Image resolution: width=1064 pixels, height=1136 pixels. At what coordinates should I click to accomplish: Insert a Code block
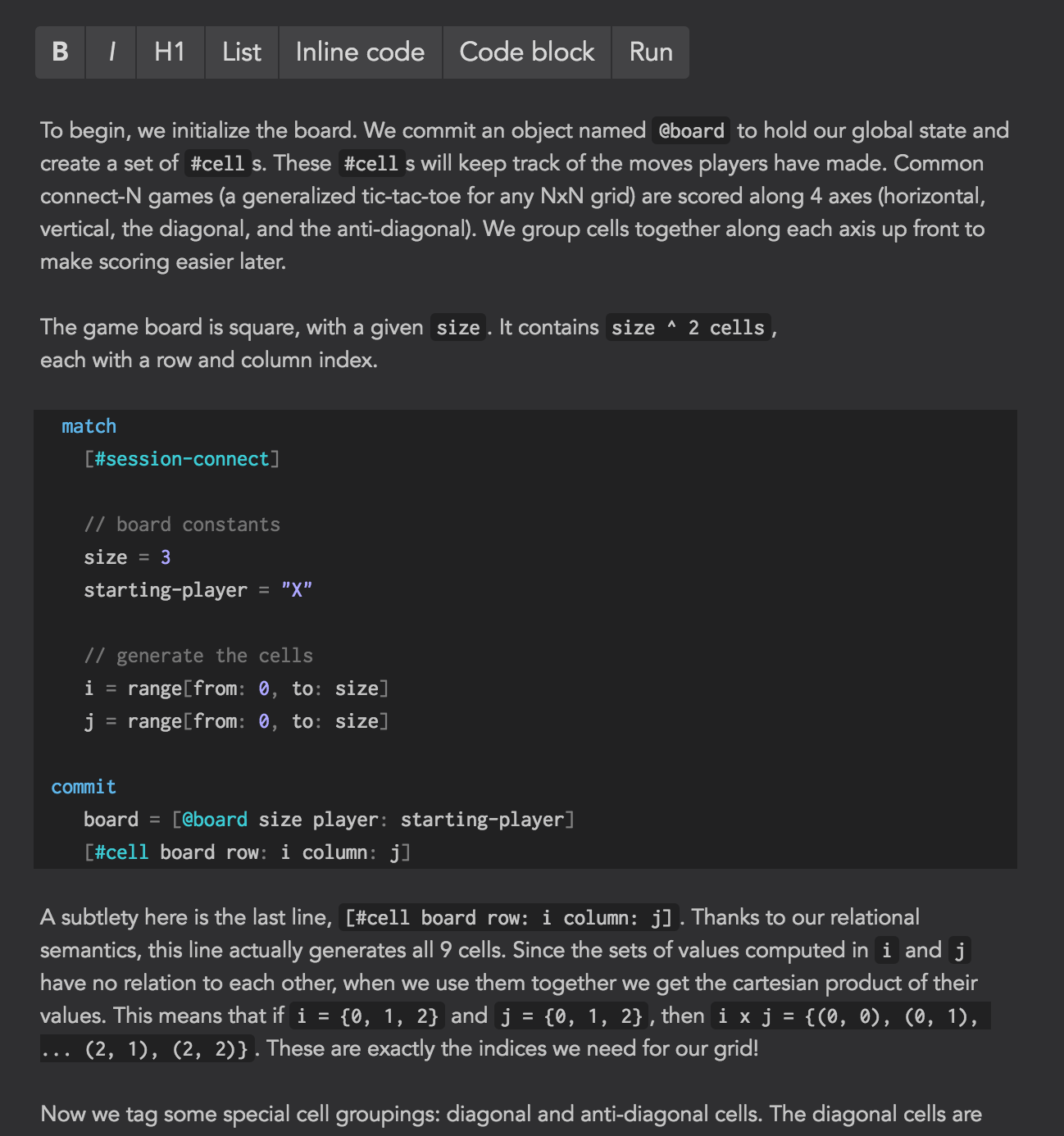click(527, 52)
